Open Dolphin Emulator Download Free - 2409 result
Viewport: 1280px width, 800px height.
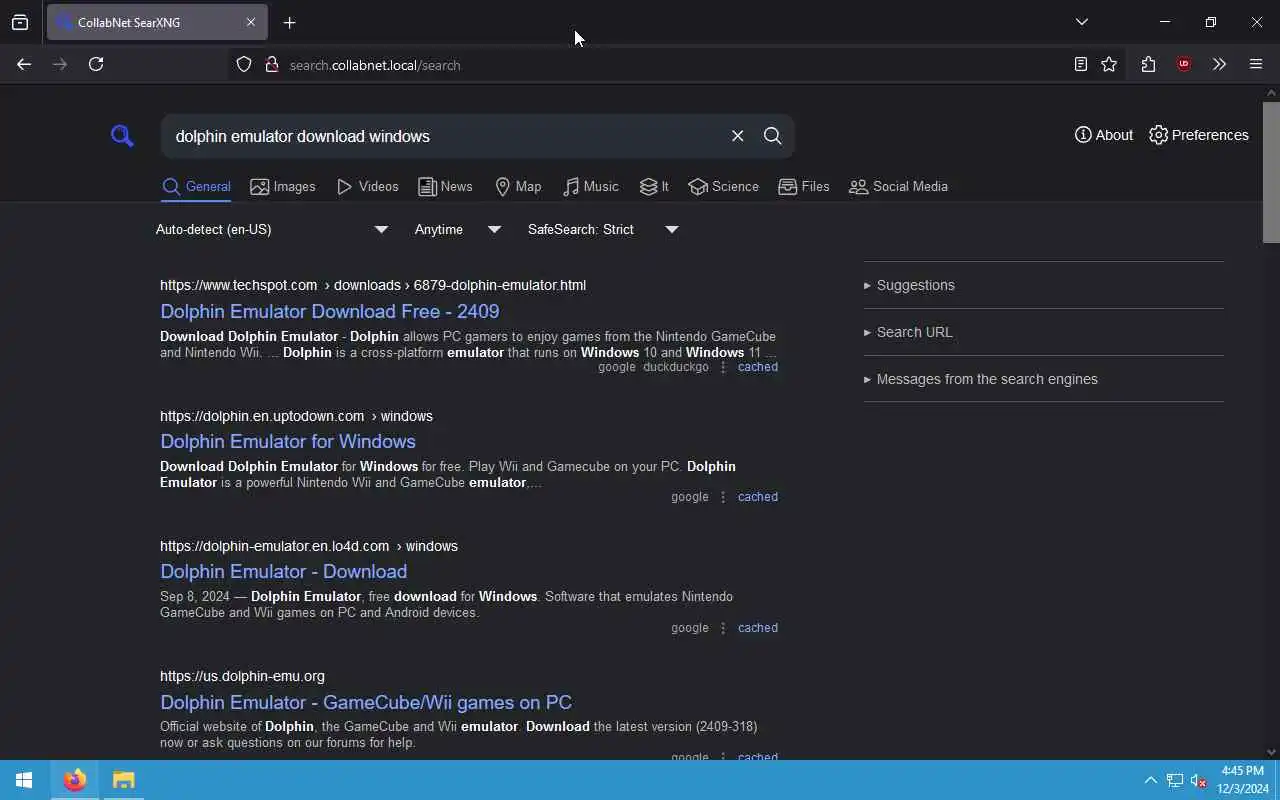pyautogui.click(x=330, y=311)
